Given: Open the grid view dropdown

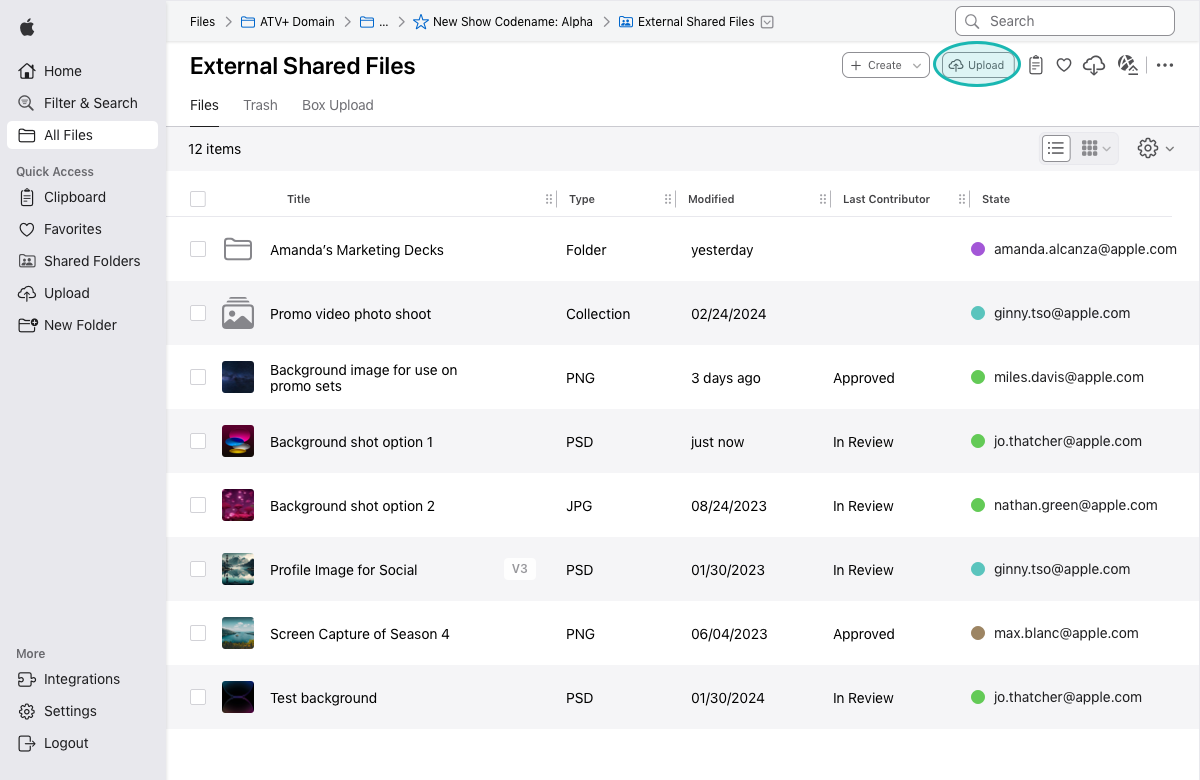Looking at the screenshot, I should 1097,149.
